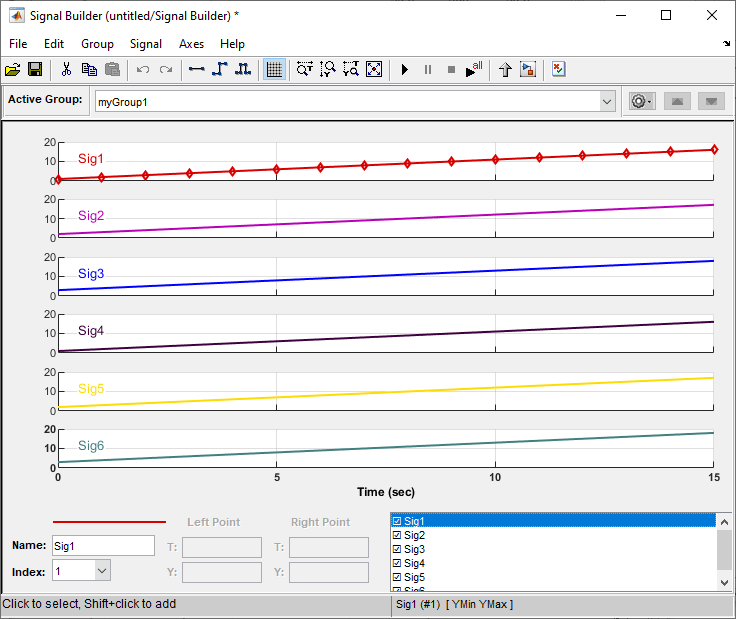Viewport: 736px width, 619px height.
Task: Open the Axes menu
Action: tap(191, 44)
